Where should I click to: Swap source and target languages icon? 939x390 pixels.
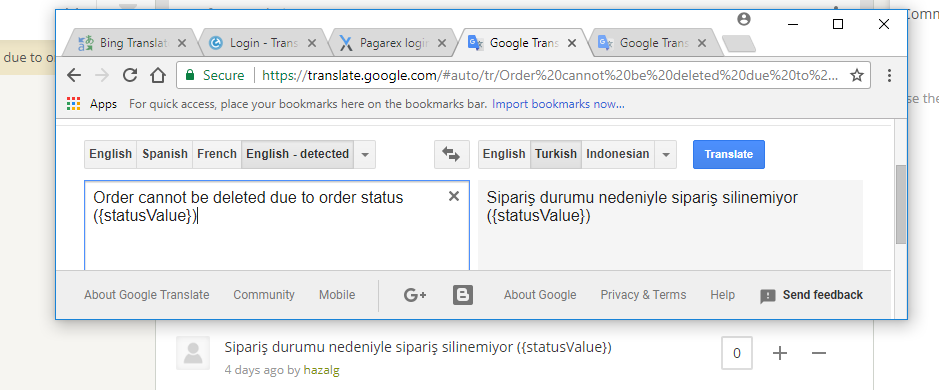(451, 155)
